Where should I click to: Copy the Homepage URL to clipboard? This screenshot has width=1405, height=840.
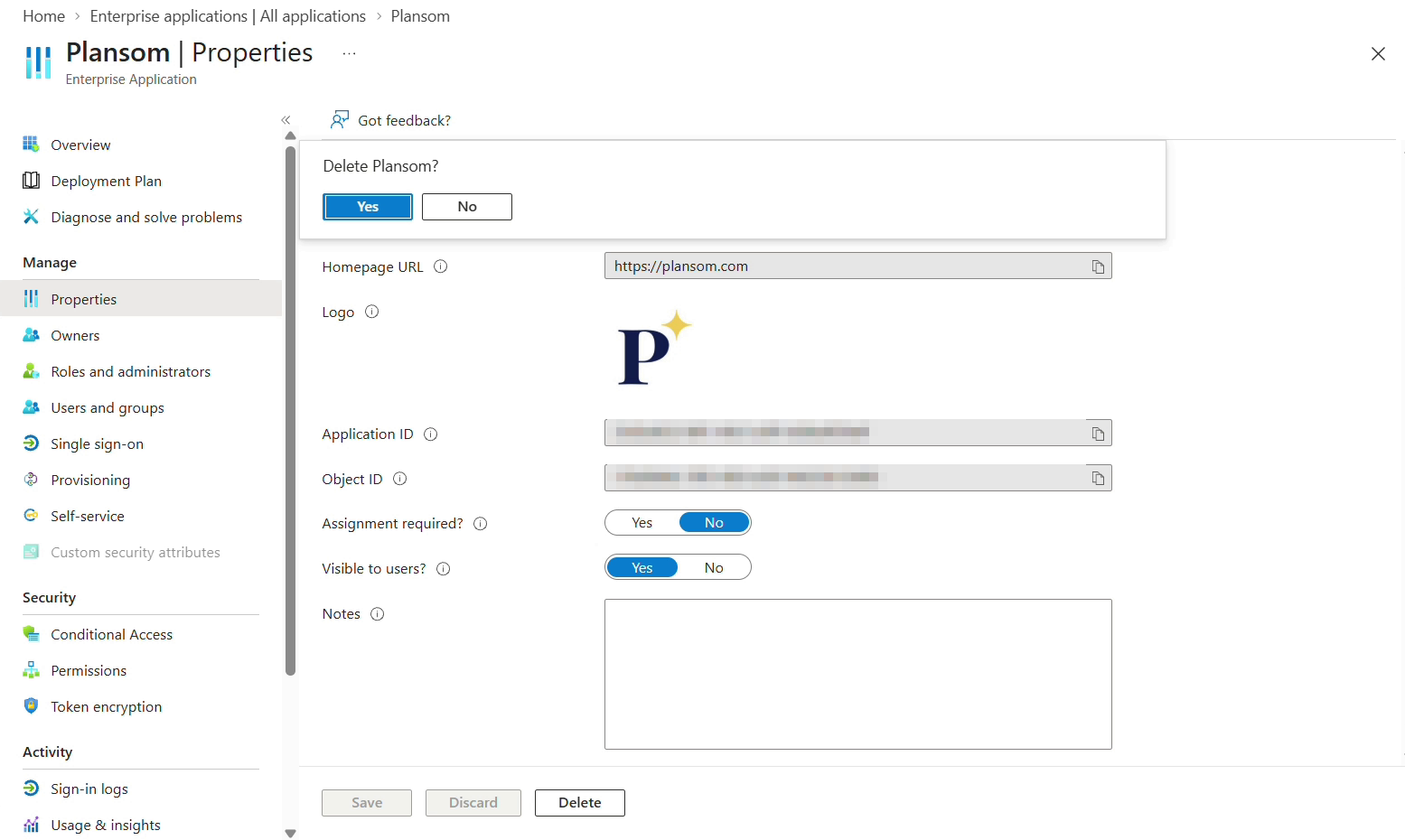1098,266
